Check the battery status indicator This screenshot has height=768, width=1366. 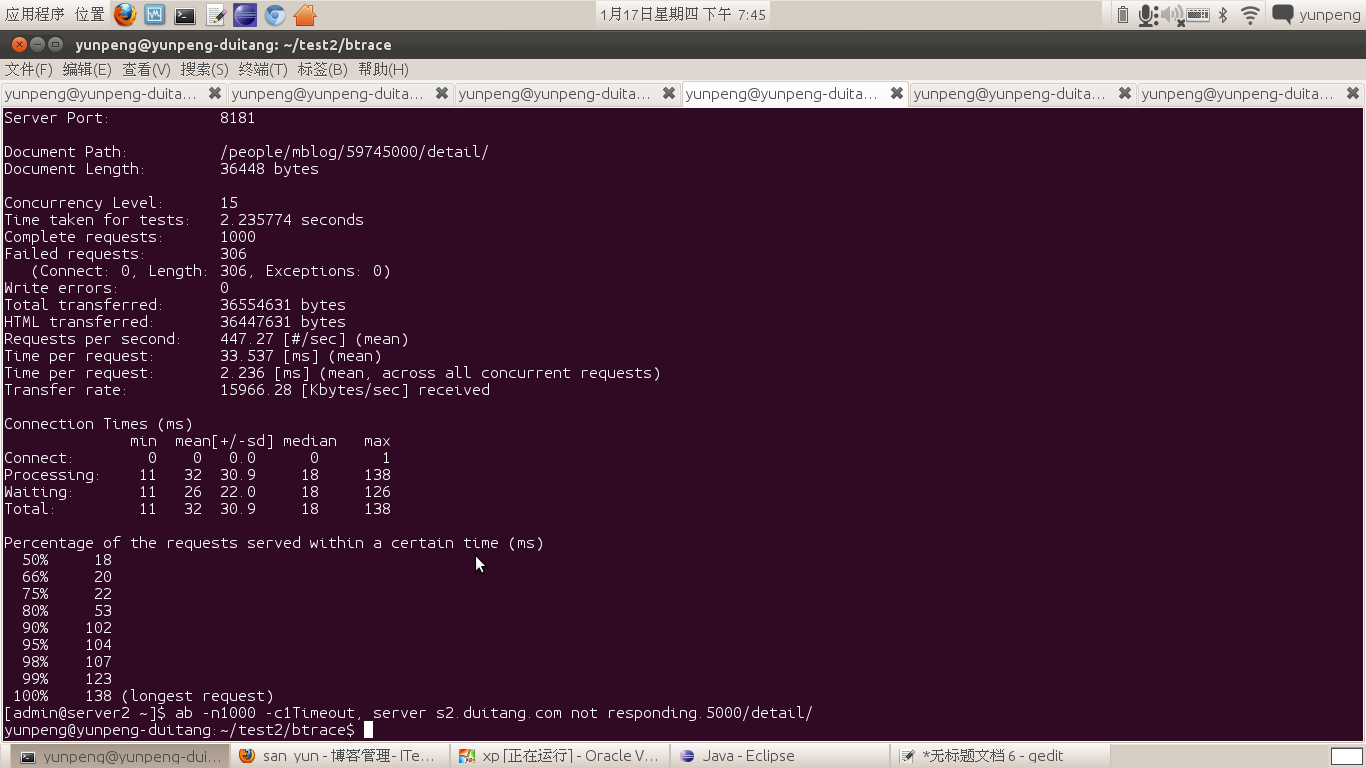click(1122, 14)
